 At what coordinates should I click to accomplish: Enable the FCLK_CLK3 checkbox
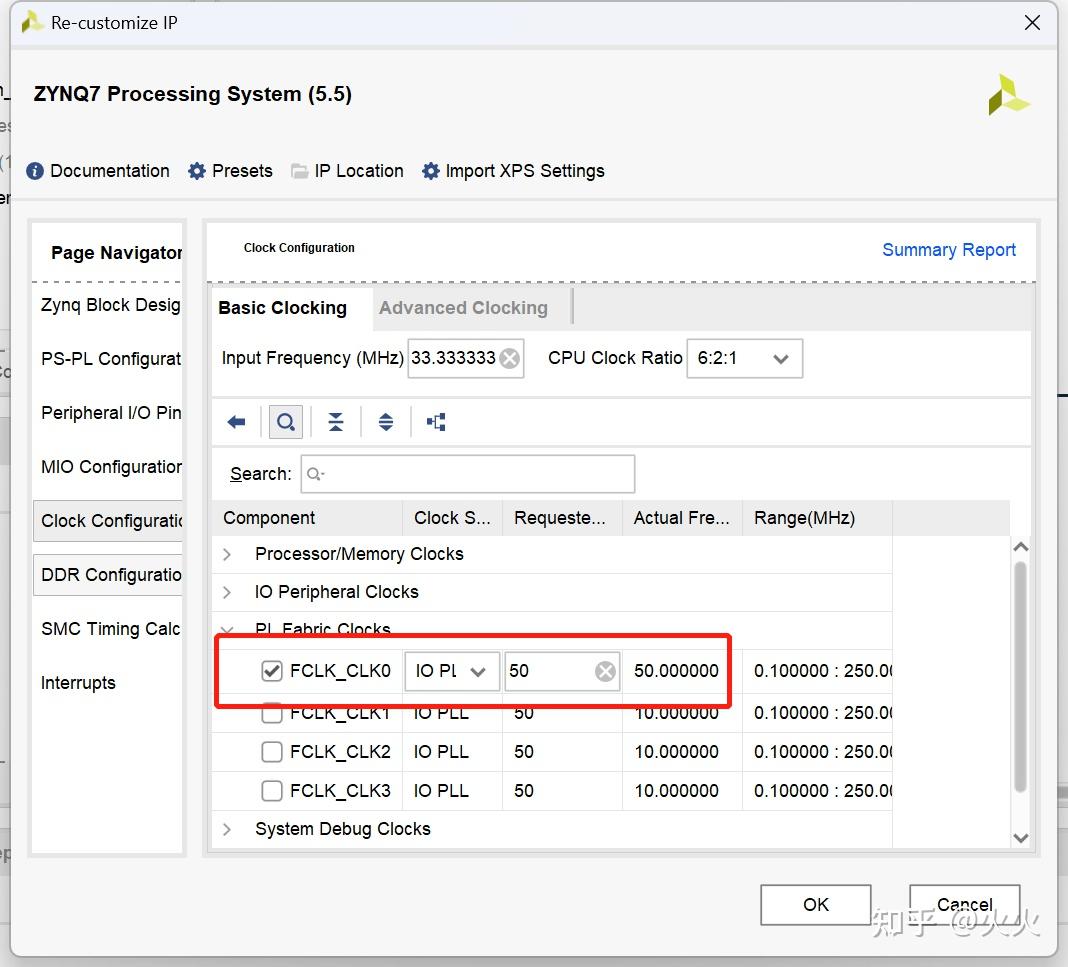tap(271, 791)
